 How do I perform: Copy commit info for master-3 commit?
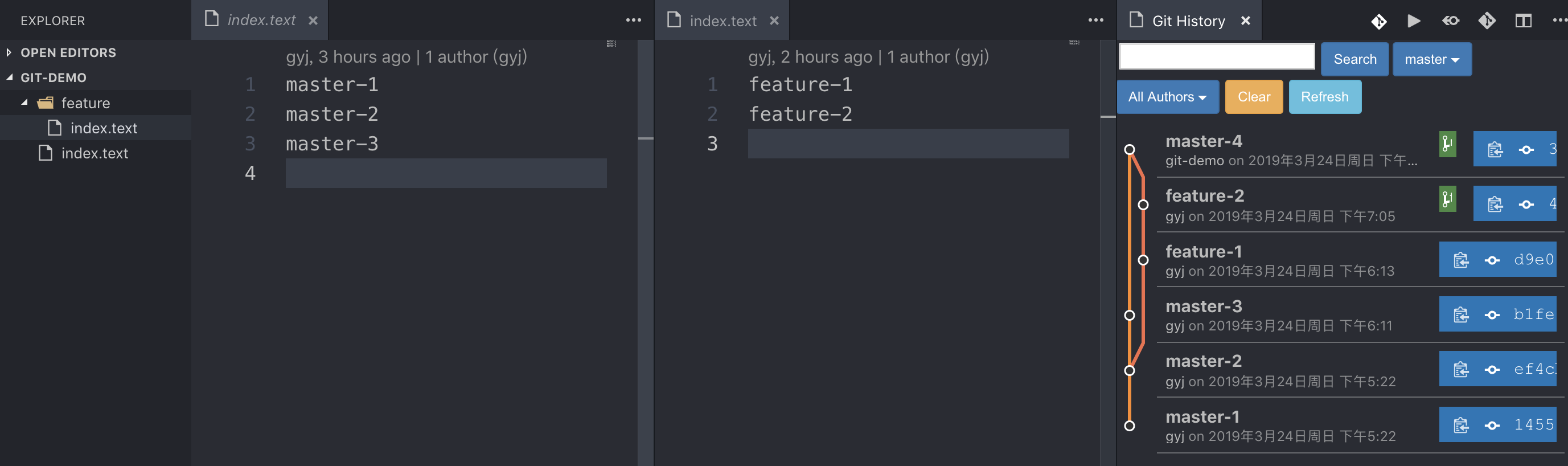[x=1461, y=314]
